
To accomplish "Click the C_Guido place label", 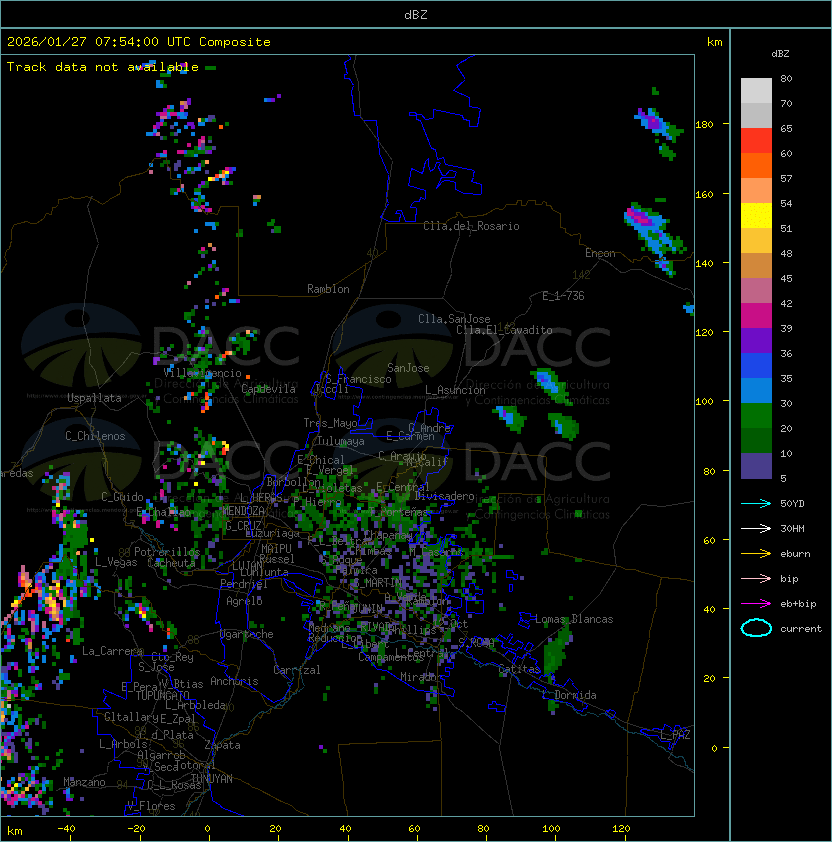I will pyautogui.click(x=122, y=497).
